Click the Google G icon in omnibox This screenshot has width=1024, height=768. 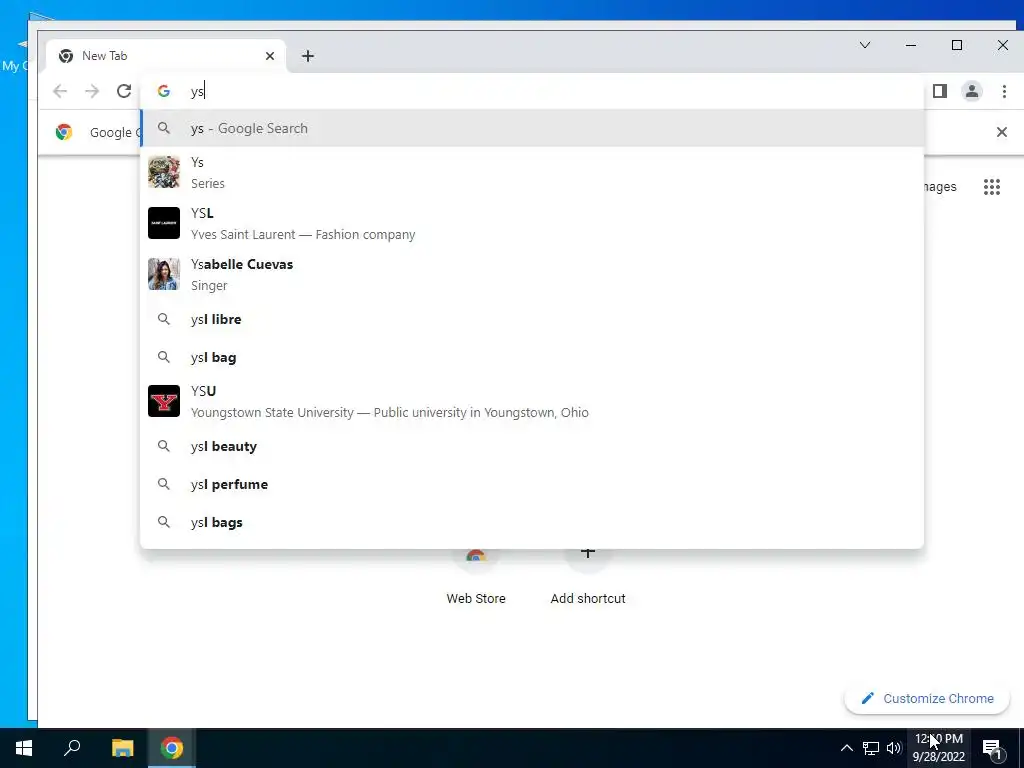point(164,91)
